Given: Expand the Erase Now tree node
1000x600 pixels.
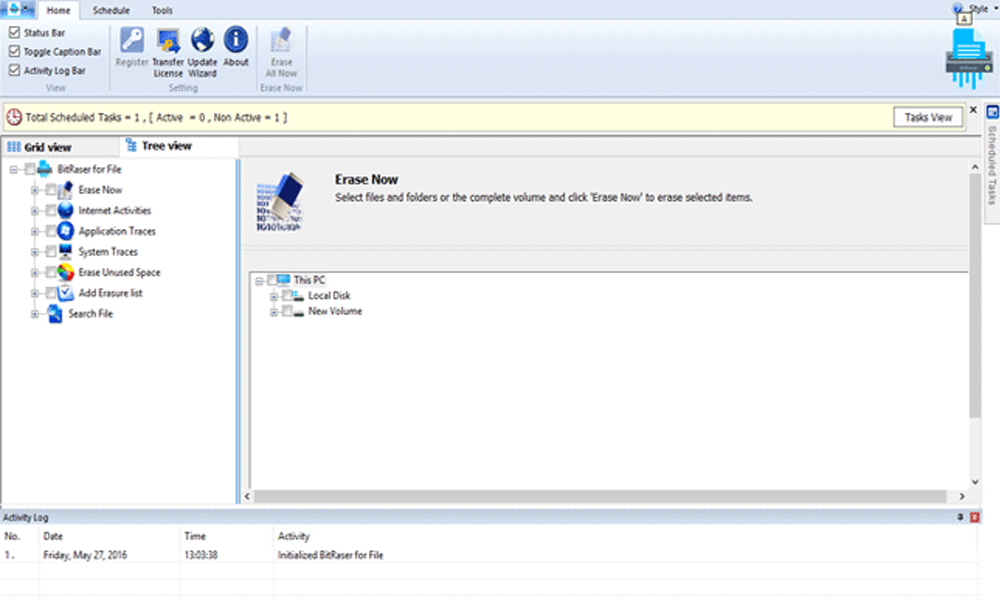Looking at the screenshot, I should [35, 190].
